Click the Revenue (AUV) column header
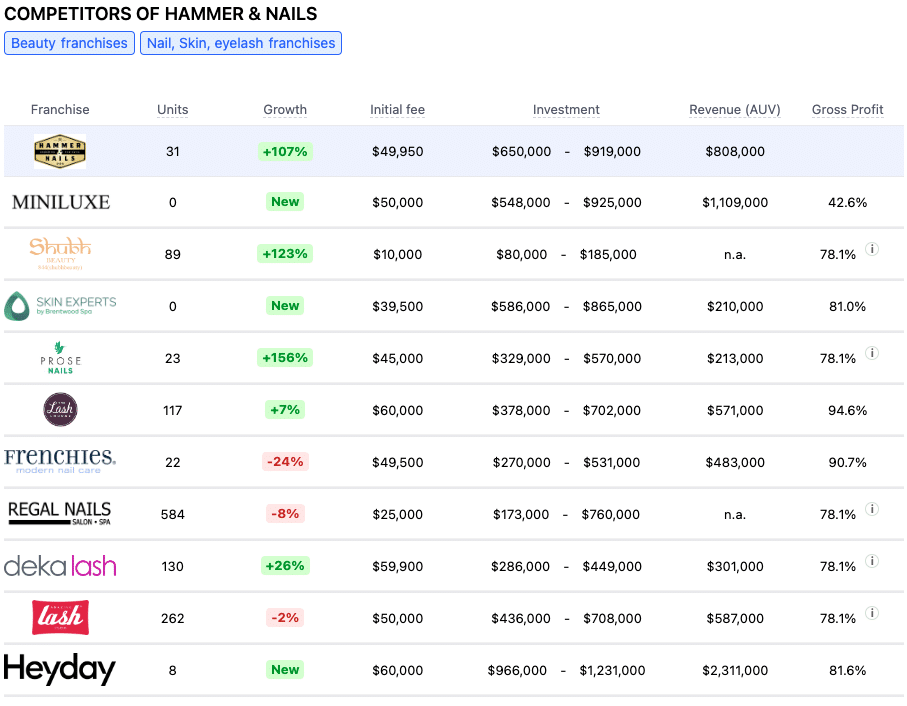This screenshot has height=706, width=907. coord(735,110)
